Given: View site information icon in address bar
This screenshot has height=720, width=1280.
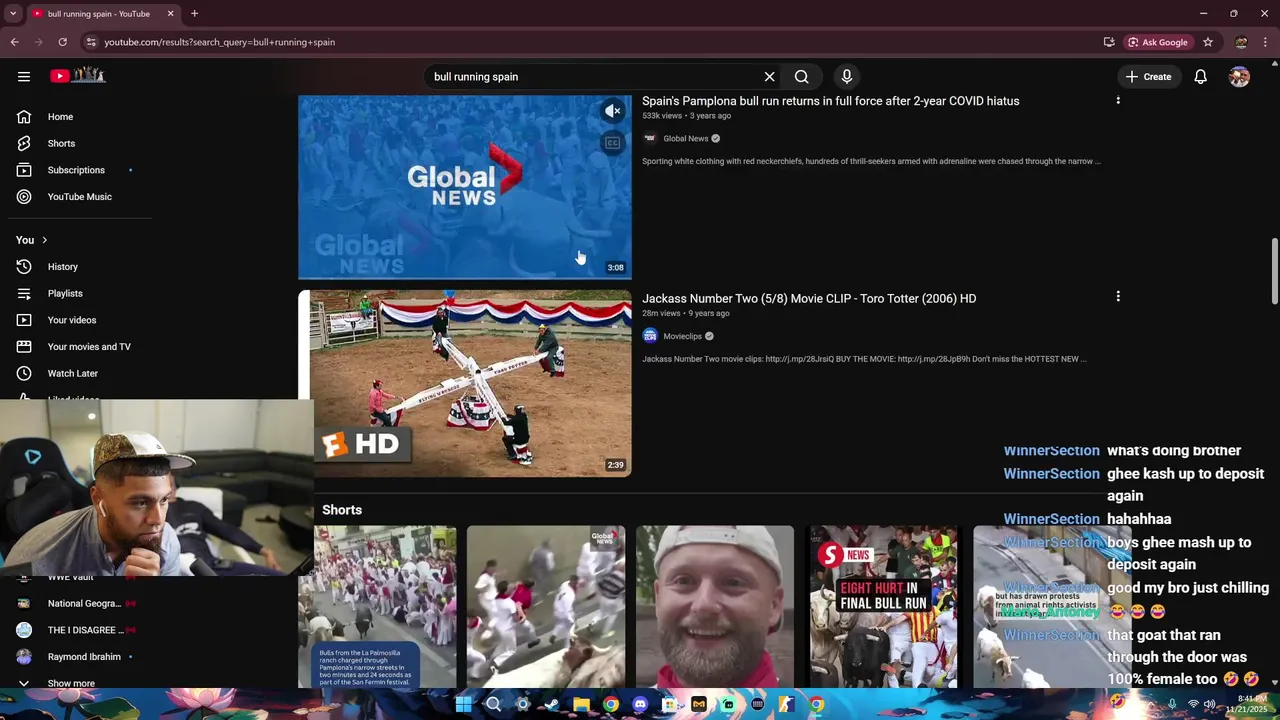Looking at the screenshot, I should [x=91, y=42].
